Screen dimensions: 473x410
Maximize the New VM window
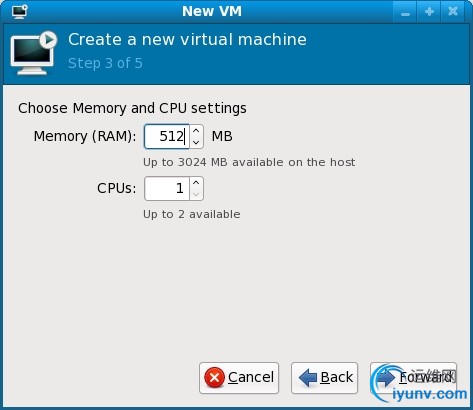(429, 12)
